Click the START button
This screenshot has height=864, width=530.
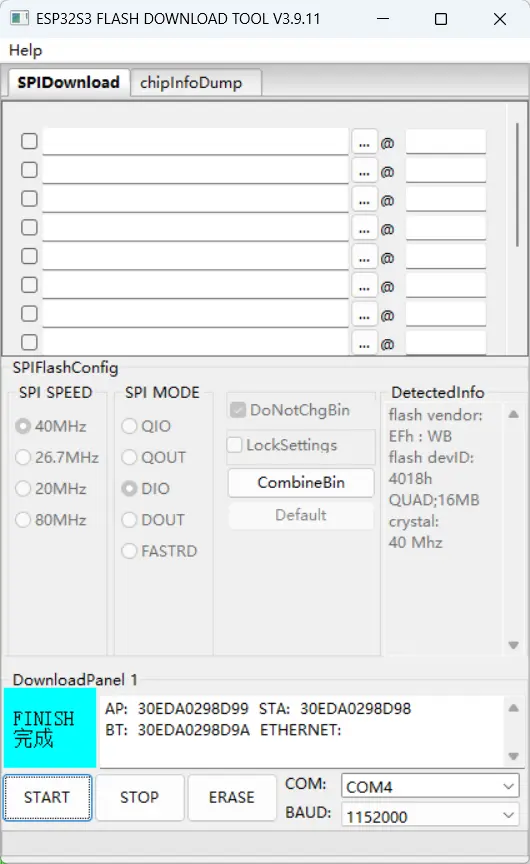click(x=47, y=797)
